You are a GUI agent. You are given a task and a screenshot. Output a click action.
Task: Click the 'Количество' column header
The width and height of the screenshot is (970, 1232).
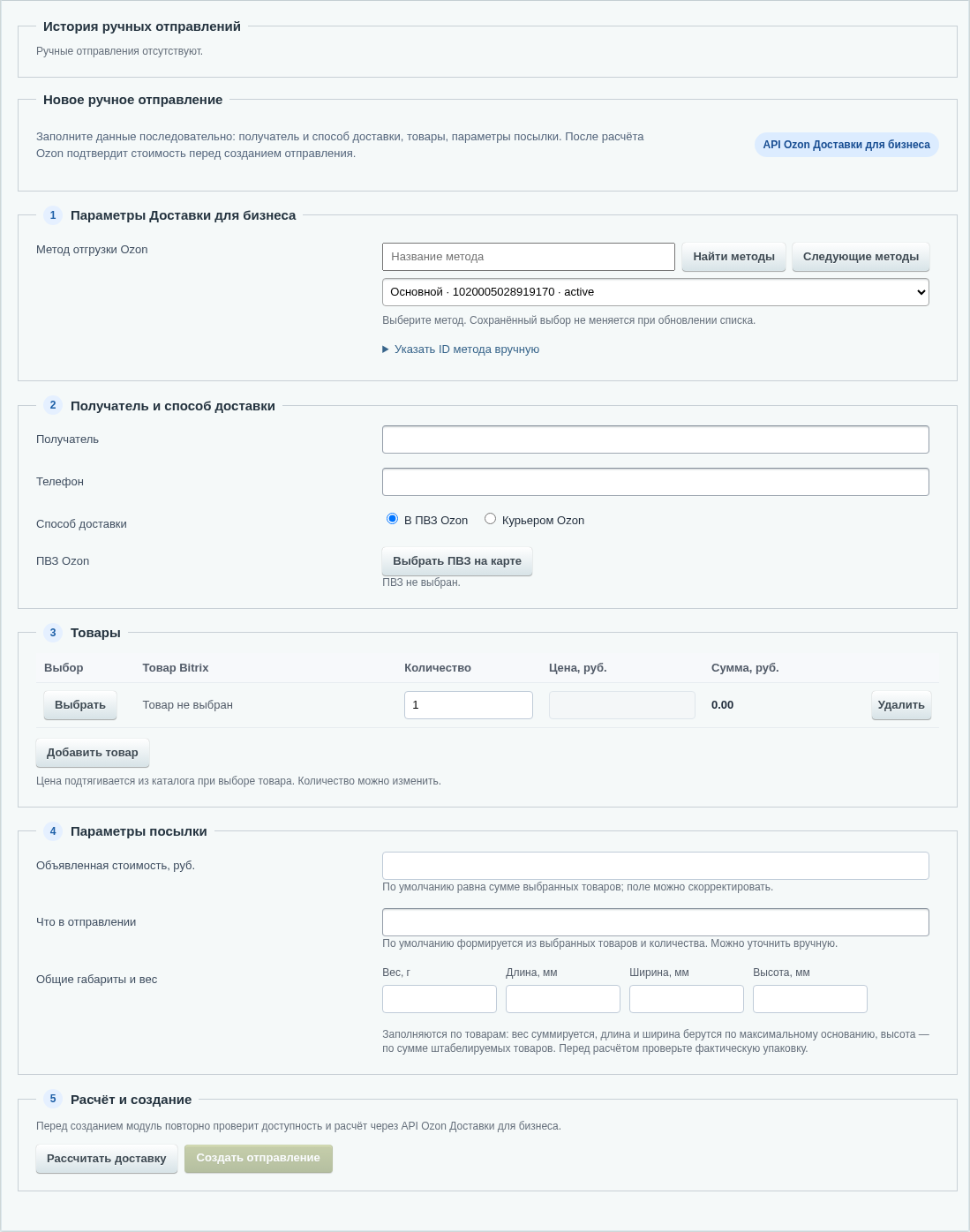(438, 668)
